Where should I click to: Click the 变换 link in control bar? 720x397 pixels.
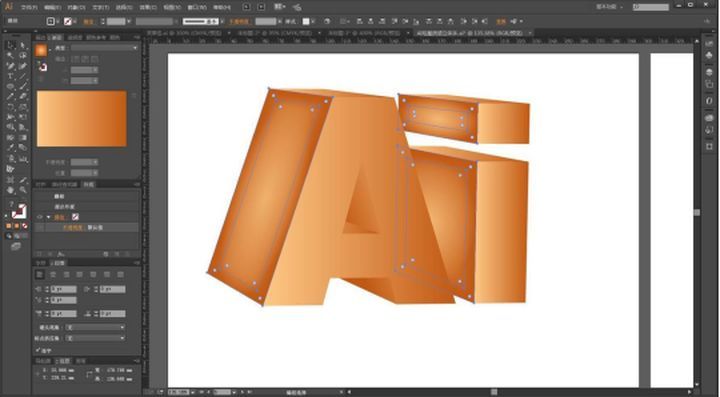coord(501,21)
